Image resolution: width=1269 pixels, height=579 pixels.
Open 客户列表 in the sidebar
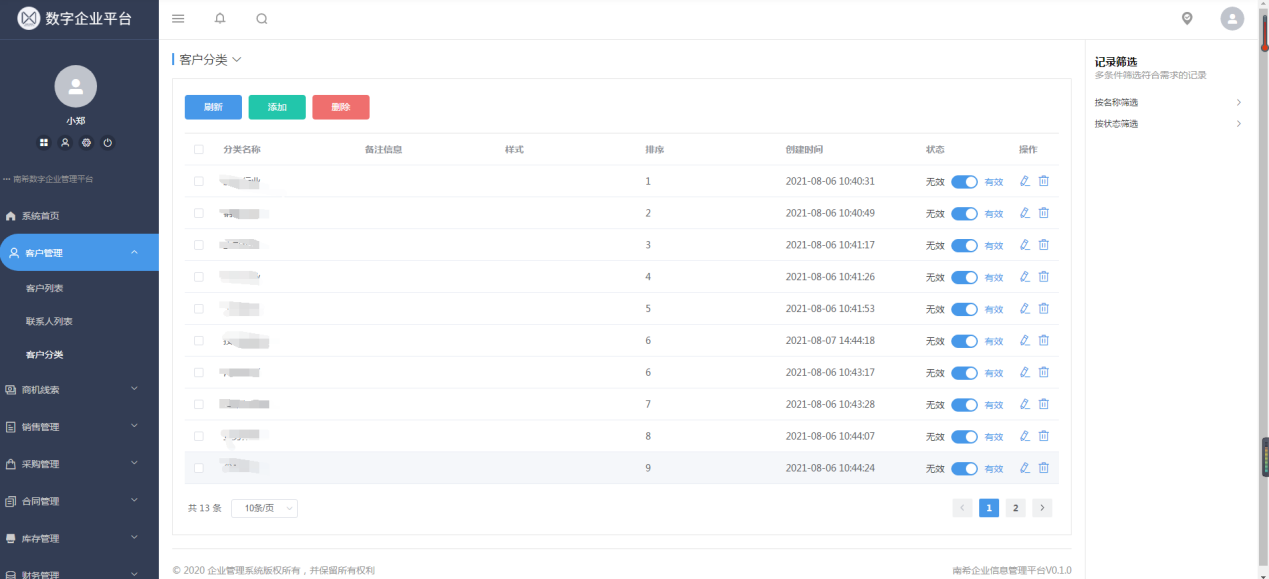point(45,288)
